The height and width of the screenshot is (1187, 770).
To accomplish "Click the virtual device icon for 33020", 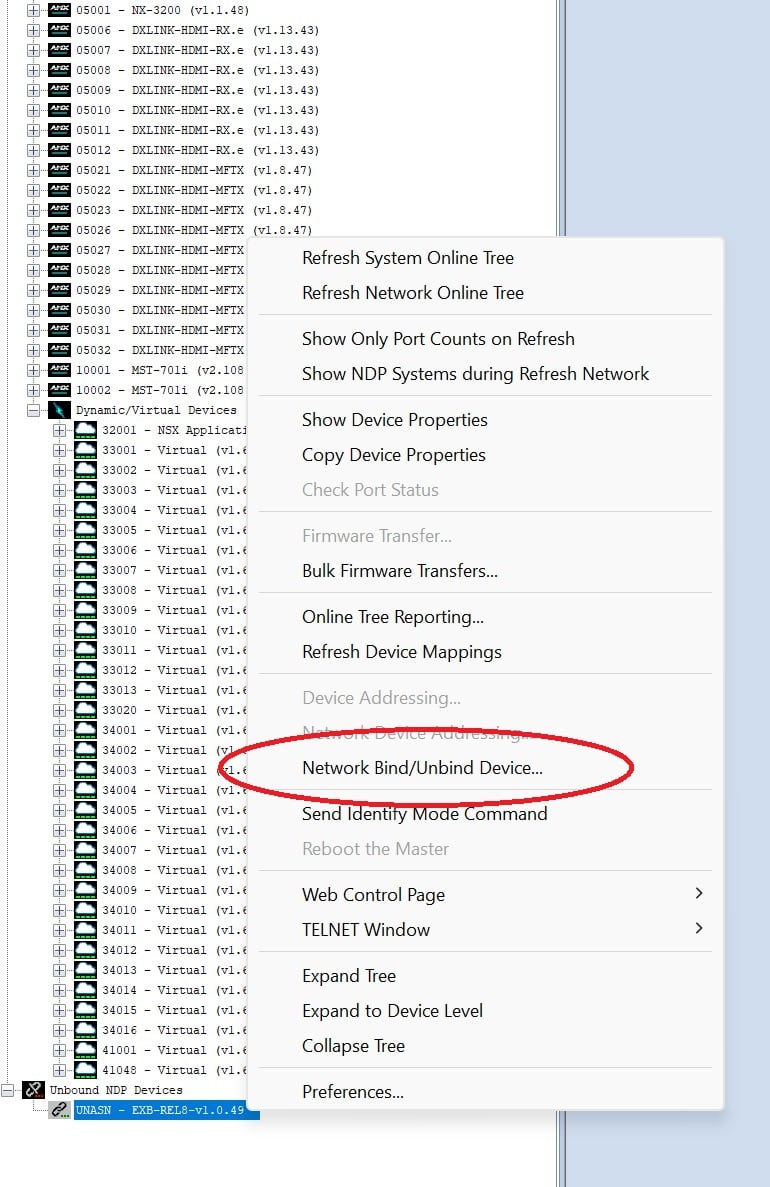I will tap(86, 710).
